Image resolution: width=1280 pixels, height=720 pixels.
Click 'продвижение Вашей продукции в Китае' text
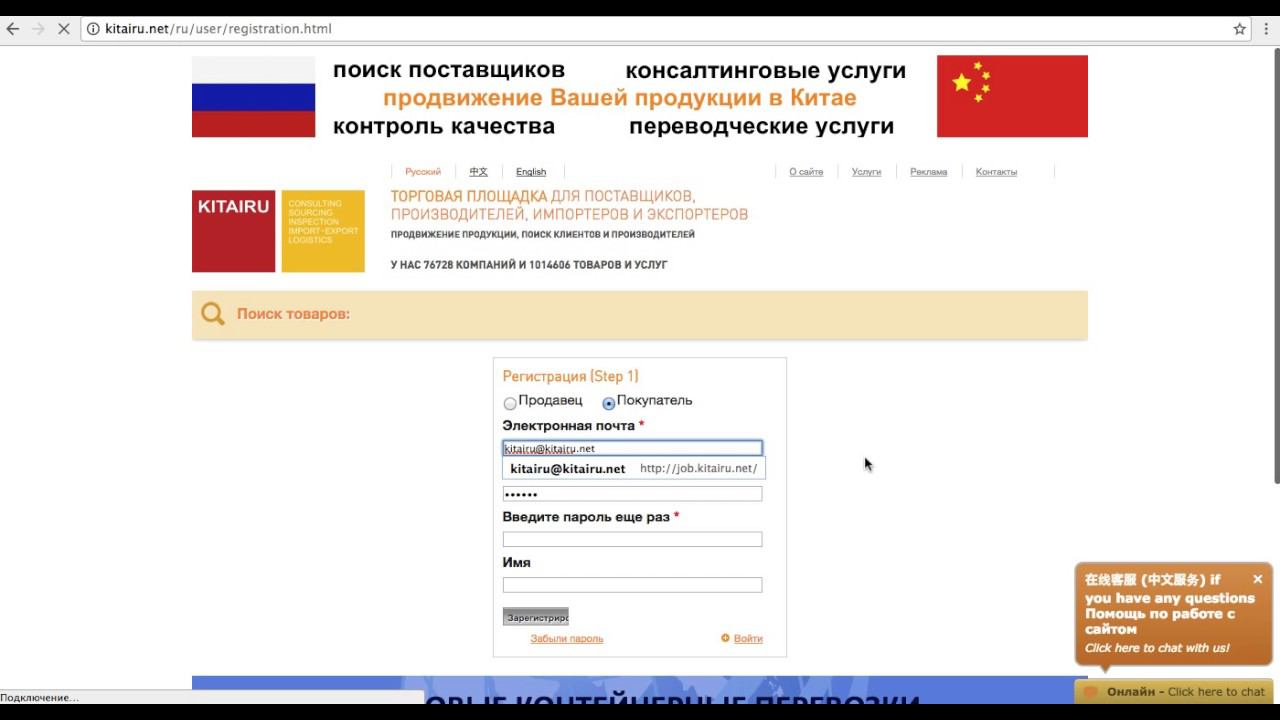click(620, 98)
